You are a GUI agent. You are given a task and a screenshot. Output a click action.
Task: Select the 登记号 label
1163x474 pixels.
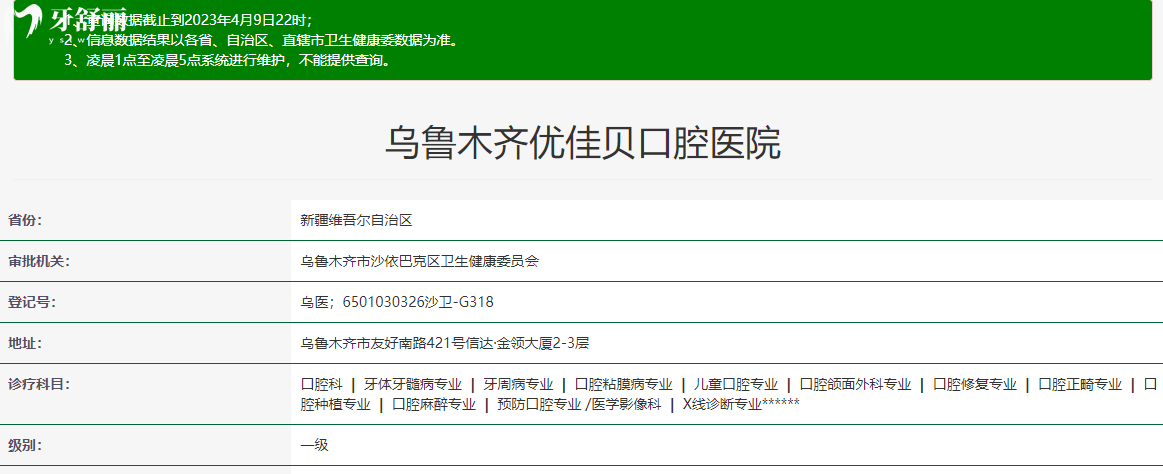click(32, 302)
